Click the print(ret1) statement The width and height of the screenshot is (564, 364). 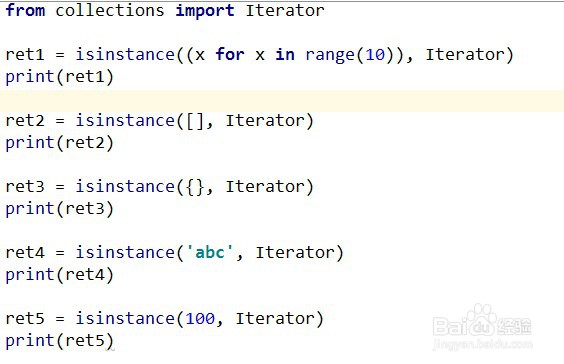pos(60,77)
